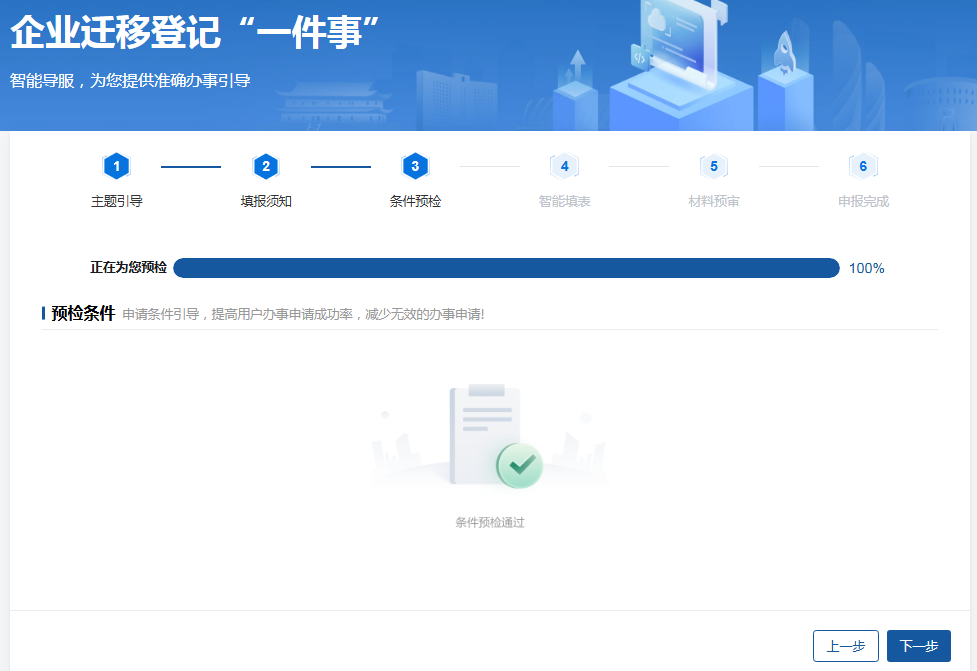Select the 申报完成 step label
977x671 pixels.
(863, 201)
